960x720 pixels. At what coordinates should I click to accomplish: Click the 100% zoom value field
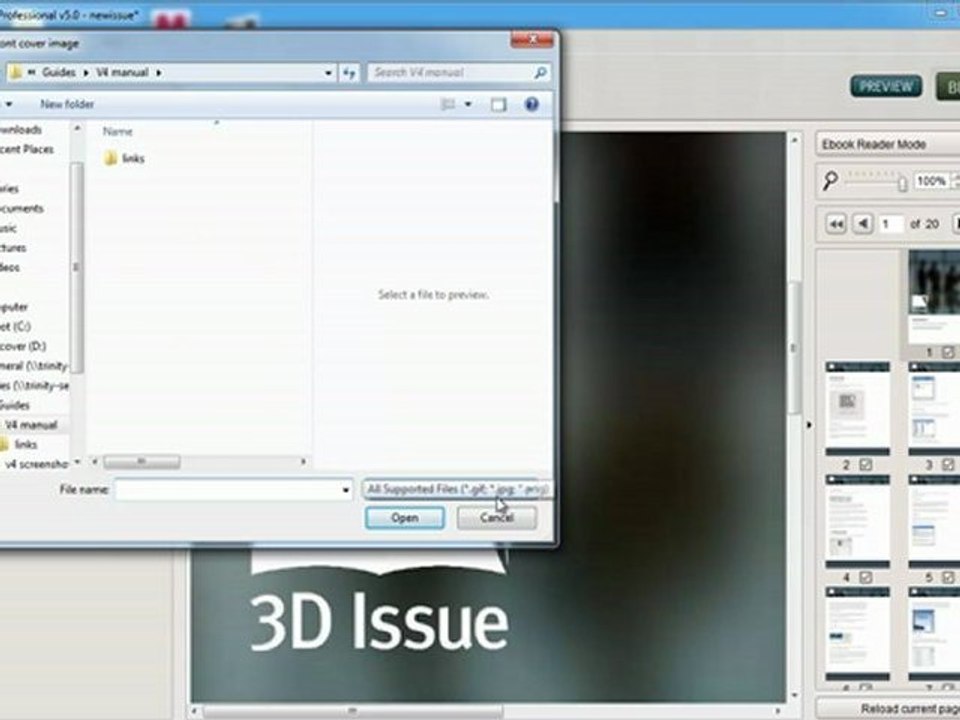[931, 181]
